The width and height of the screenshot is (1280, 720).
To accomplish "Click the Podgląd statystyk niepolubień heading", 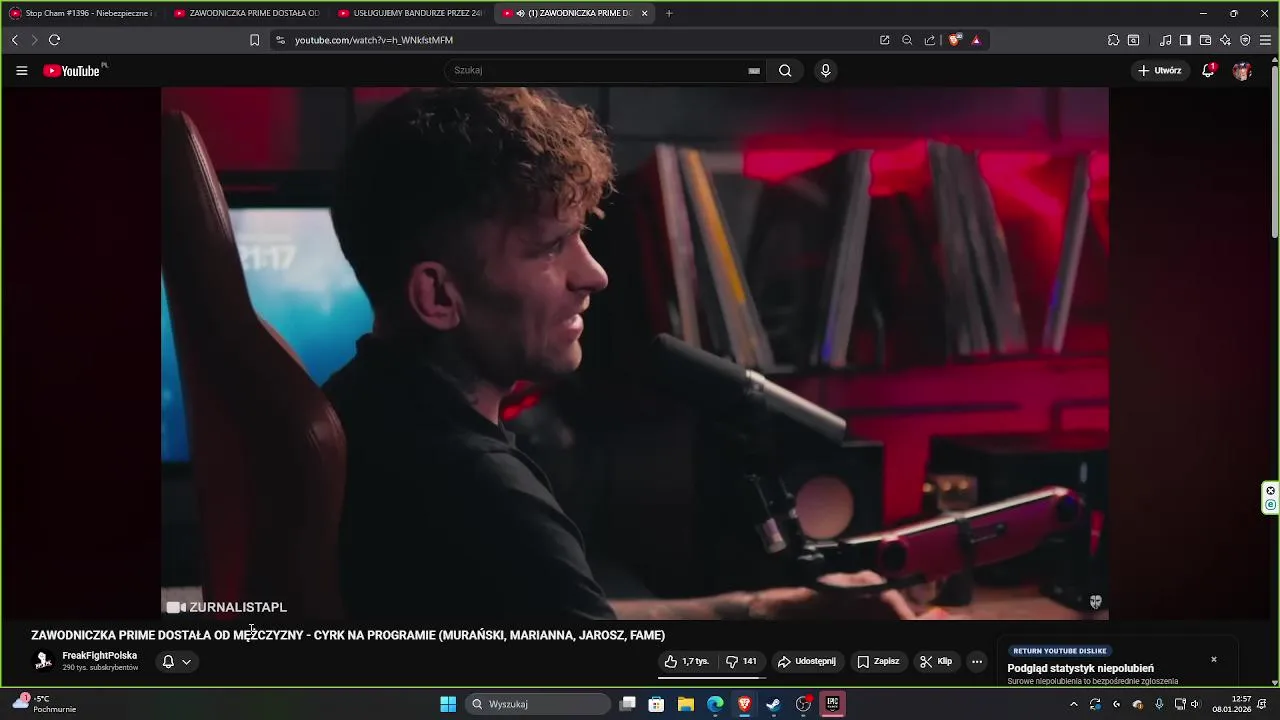I will pyautogui.click(x=1080, y=668).
